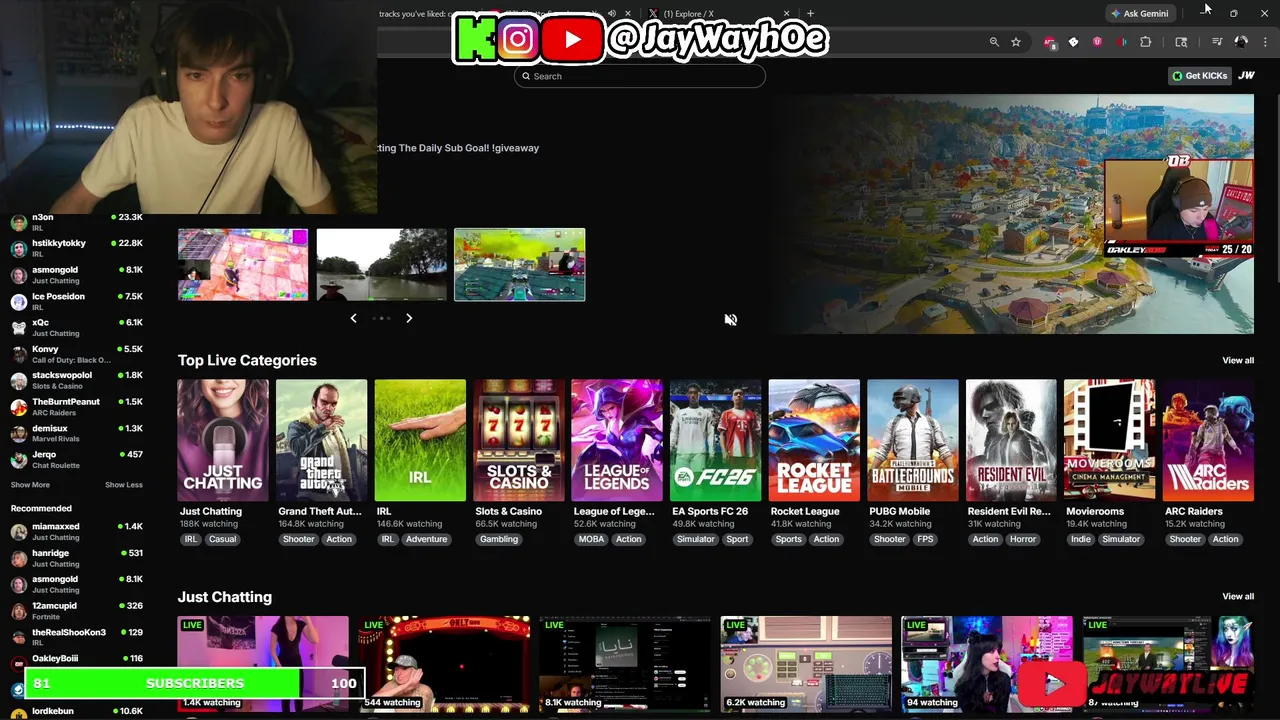Open the red ad-blocker extension icon
1280x720 pixels.
(1049, 42)
